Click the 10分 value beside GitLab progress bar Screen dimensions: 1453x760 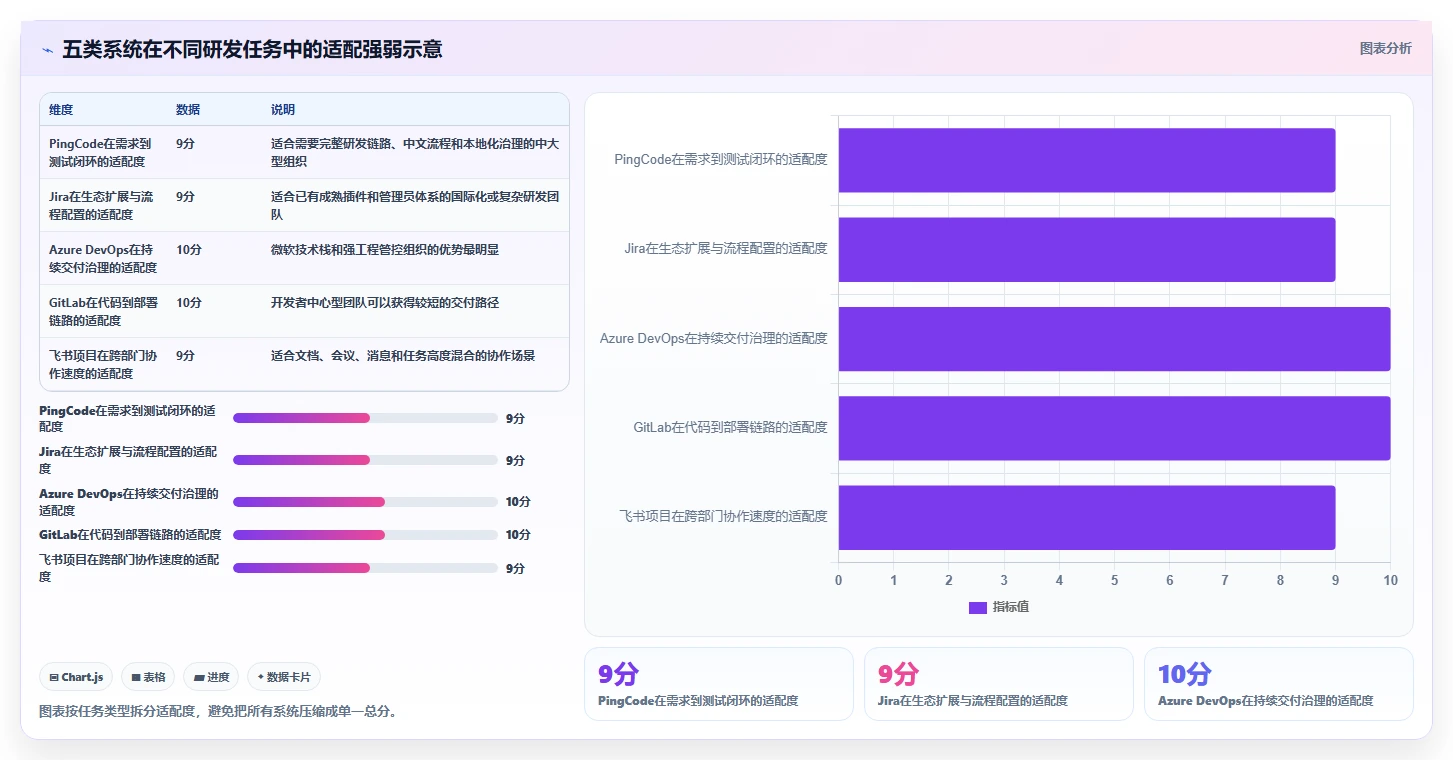pos(518,535)
